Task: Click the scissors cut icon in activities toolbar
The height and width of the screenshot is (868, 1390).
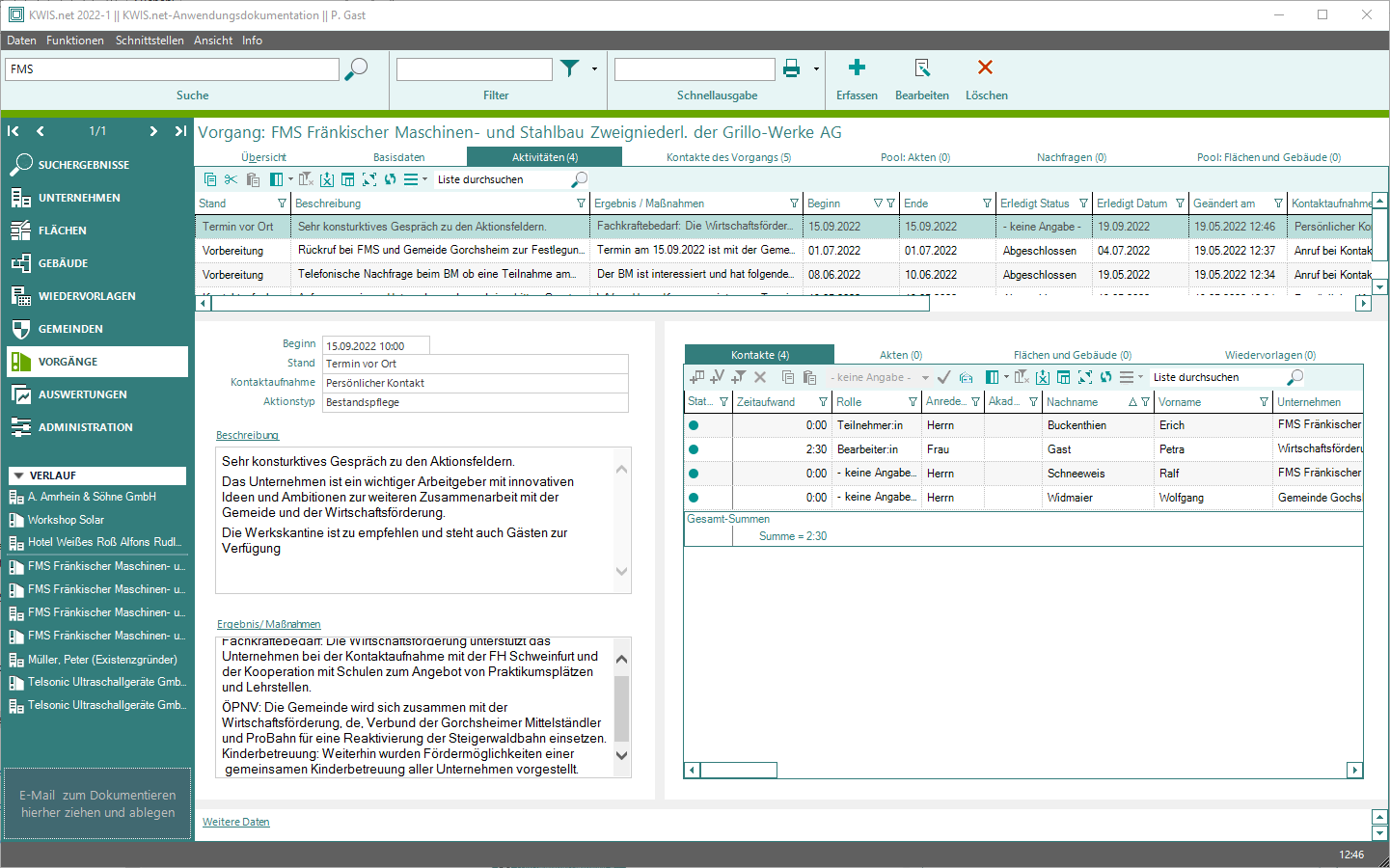Action: (231, 179)
